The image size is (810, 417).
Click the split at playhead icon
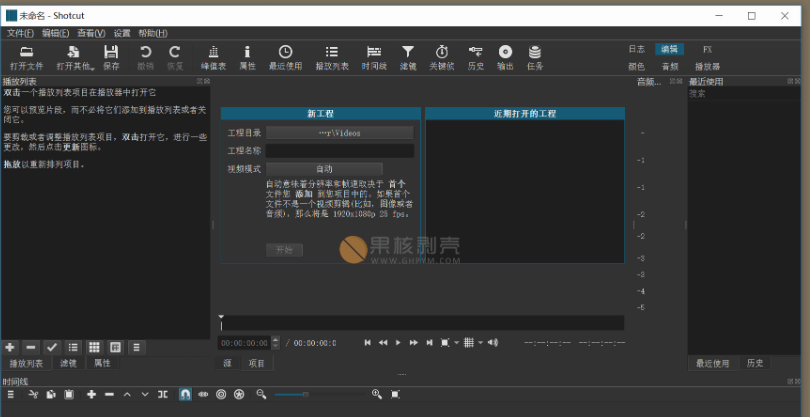point(163,394)
